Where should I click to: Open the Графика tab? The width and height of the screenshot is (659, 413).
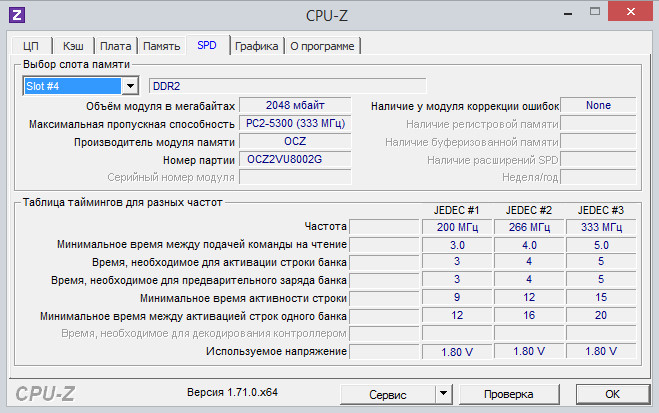tap(256, 46)
